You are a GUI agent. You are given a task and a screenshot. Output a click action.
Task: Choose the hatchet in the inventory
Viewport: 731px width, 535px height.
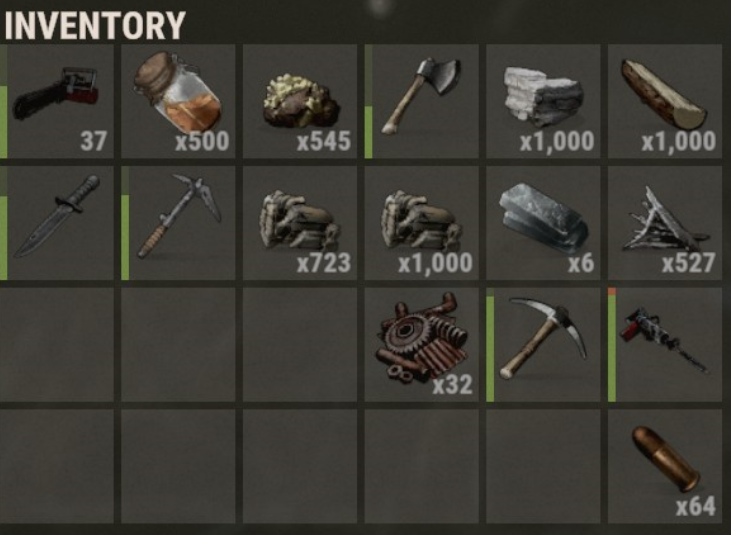click(421, 101)
